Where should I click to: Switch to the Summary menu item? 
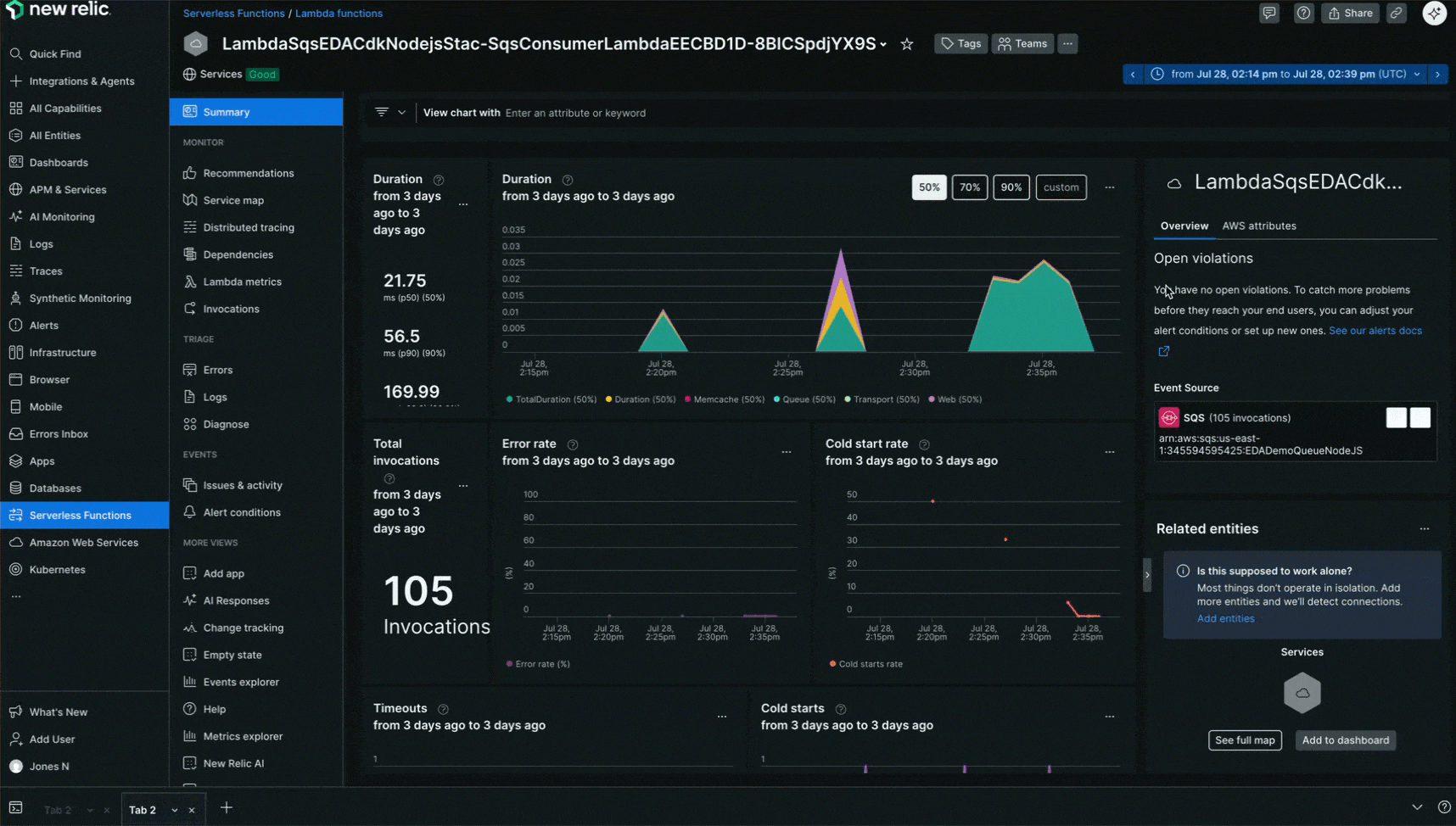(x=226, y=111)
